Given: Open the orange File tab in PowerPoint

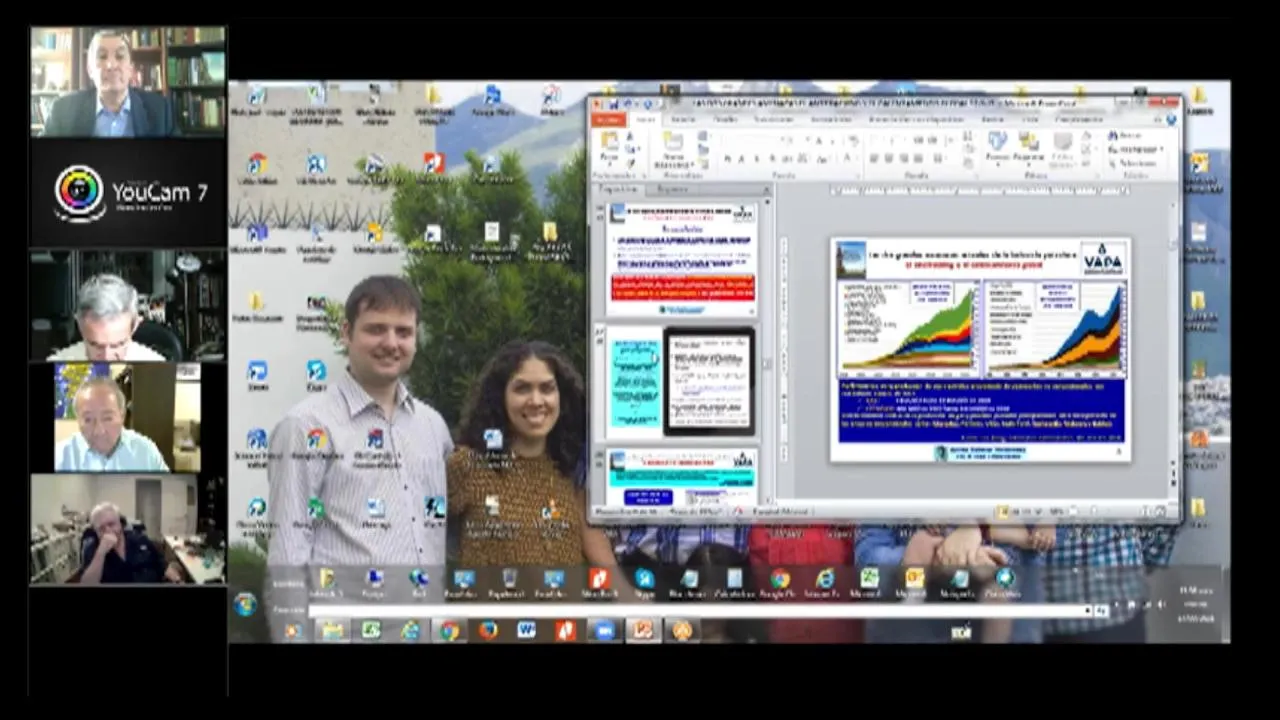Looking at the screenshot, I should tap(608, 119).
